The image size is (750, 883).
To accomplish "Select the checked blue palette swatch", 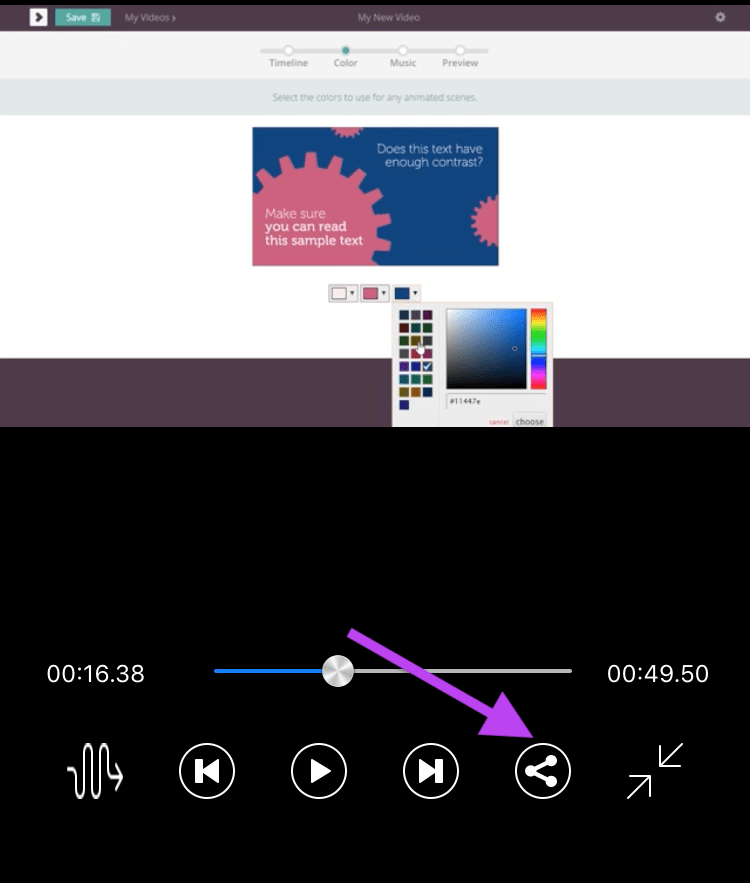I will 427,367.
